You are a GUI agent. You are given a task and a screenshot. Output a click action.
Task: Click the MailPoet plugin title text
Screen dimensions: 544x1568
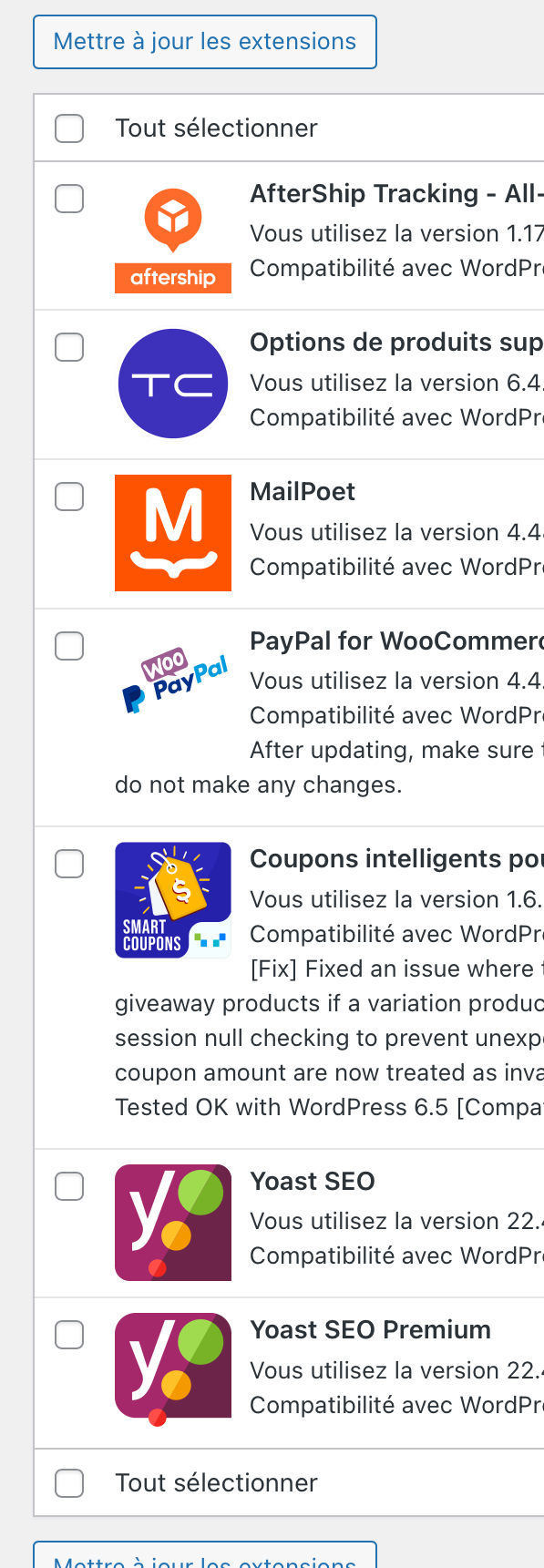[x=303, y=492]
